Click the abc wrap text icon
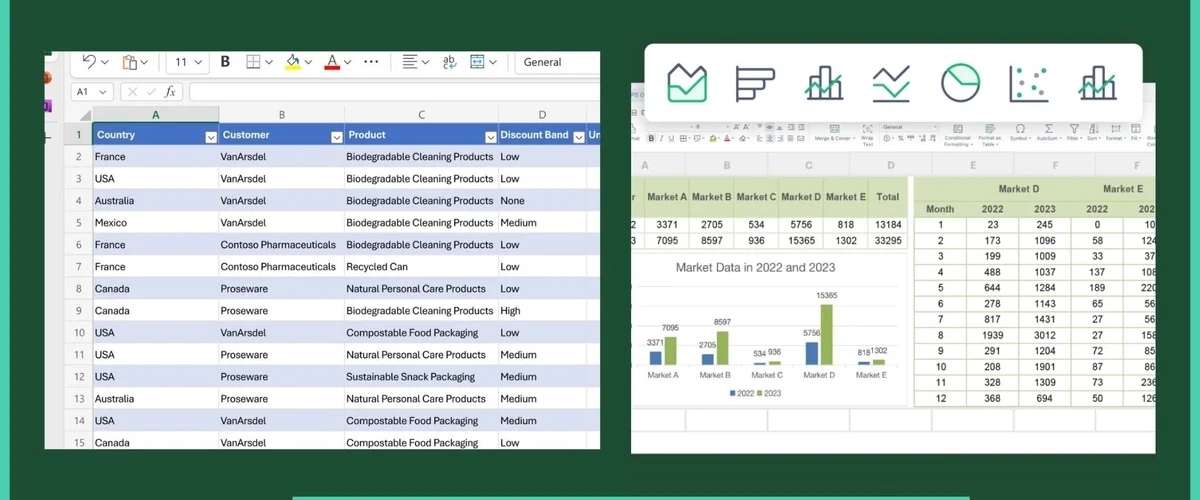 pyautogui.click(x=450, y=62)
